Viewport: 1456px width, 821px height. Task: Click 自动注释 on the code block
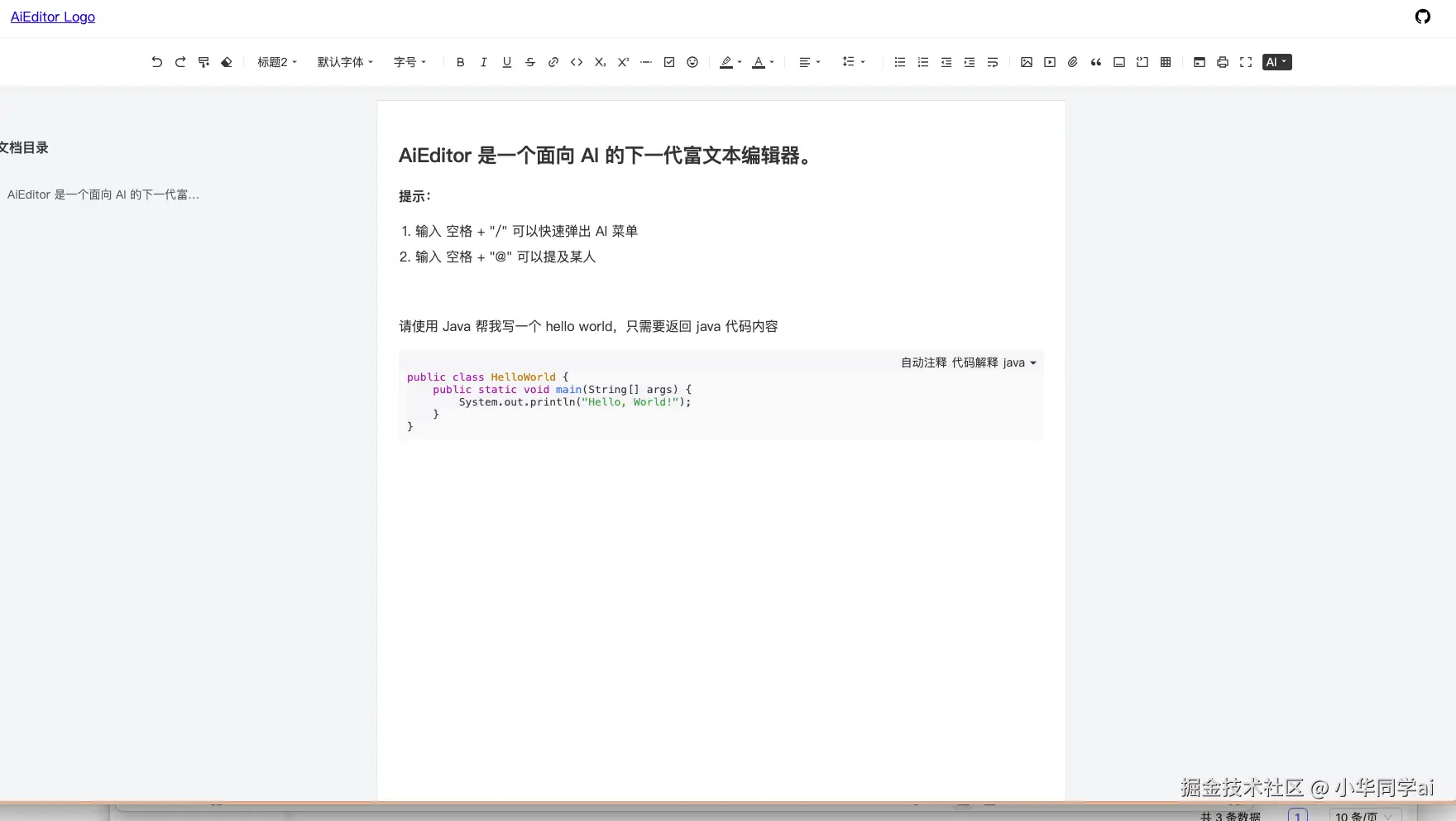924,362
